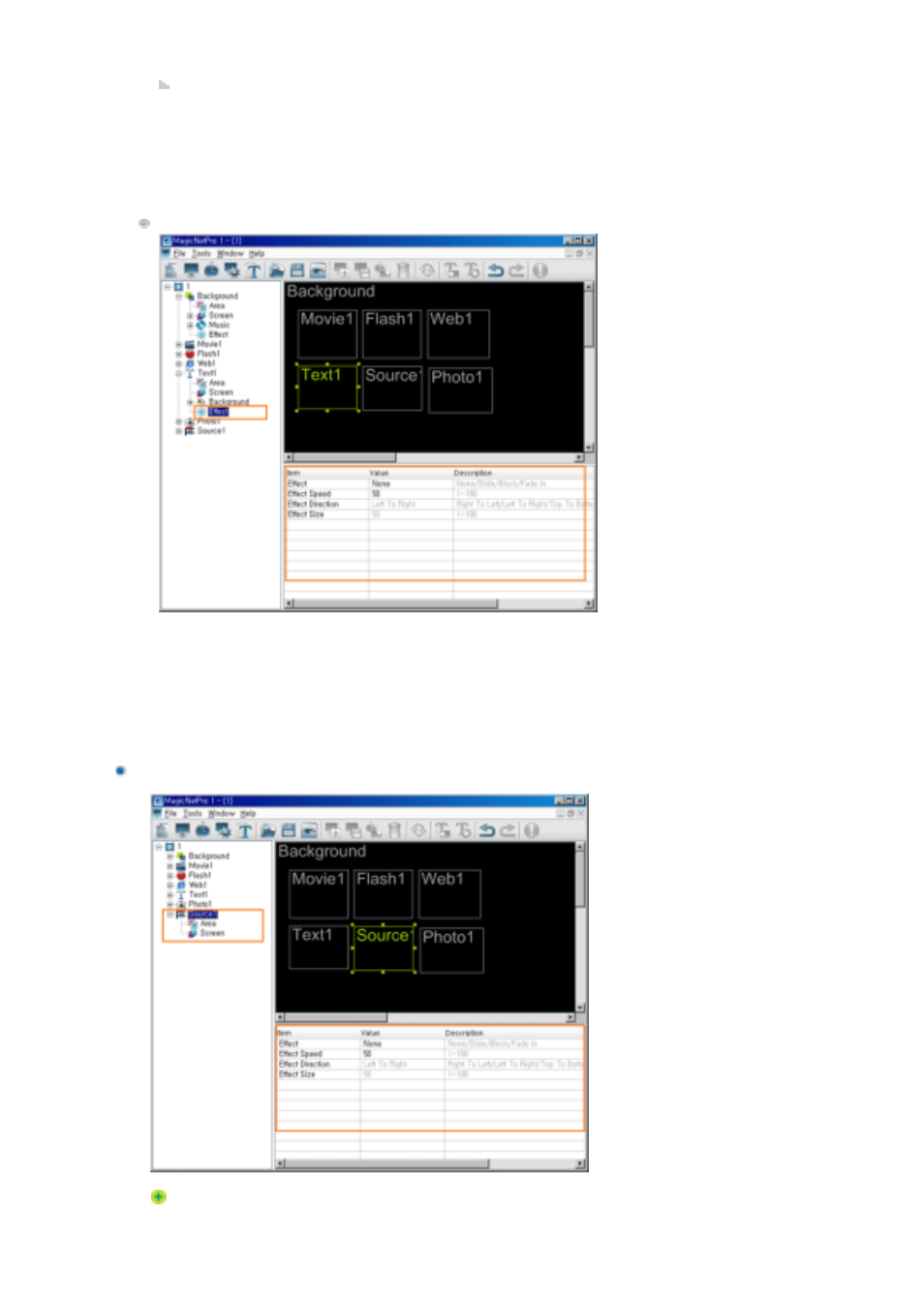Expand Photo1 node in Source-selected window tree
The image size is (924, 1308).
[169, 904]
